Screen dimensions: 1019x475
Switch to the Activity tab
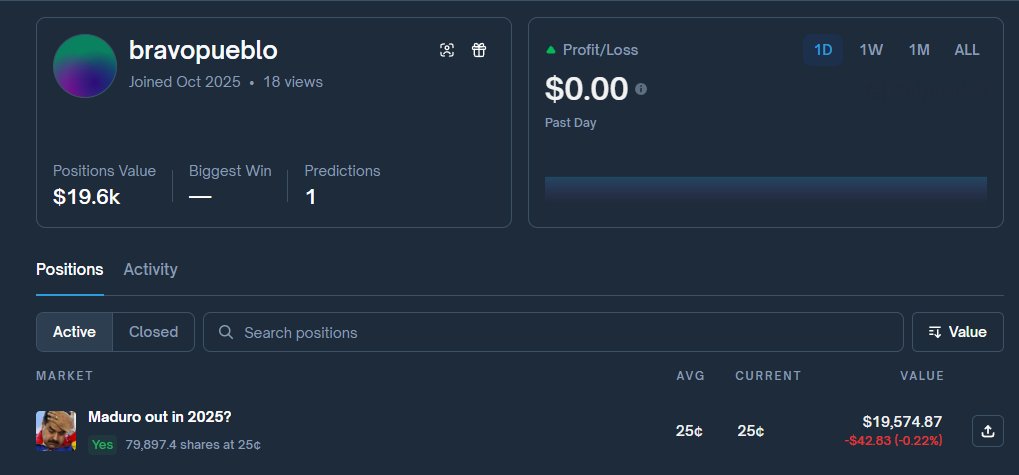pos(150,269)
